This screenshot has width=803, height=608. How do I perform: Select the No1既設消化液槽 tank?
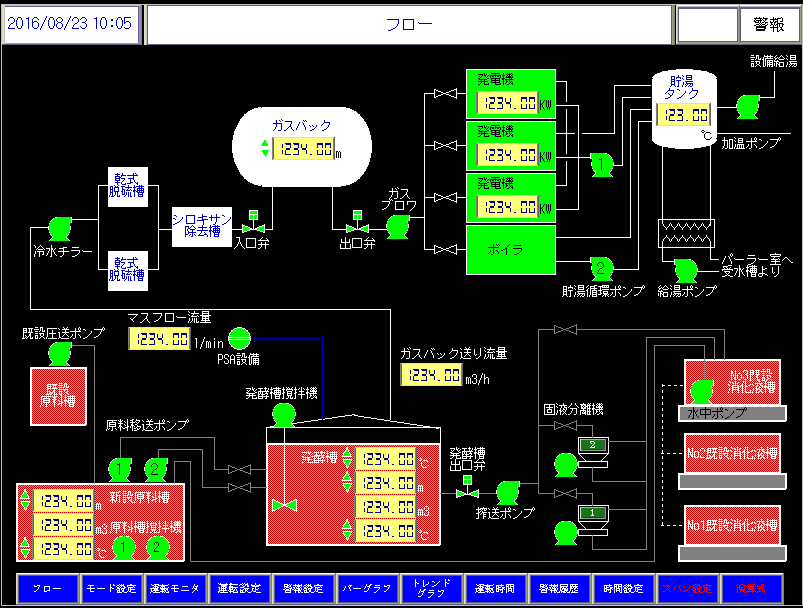[732, 525]
